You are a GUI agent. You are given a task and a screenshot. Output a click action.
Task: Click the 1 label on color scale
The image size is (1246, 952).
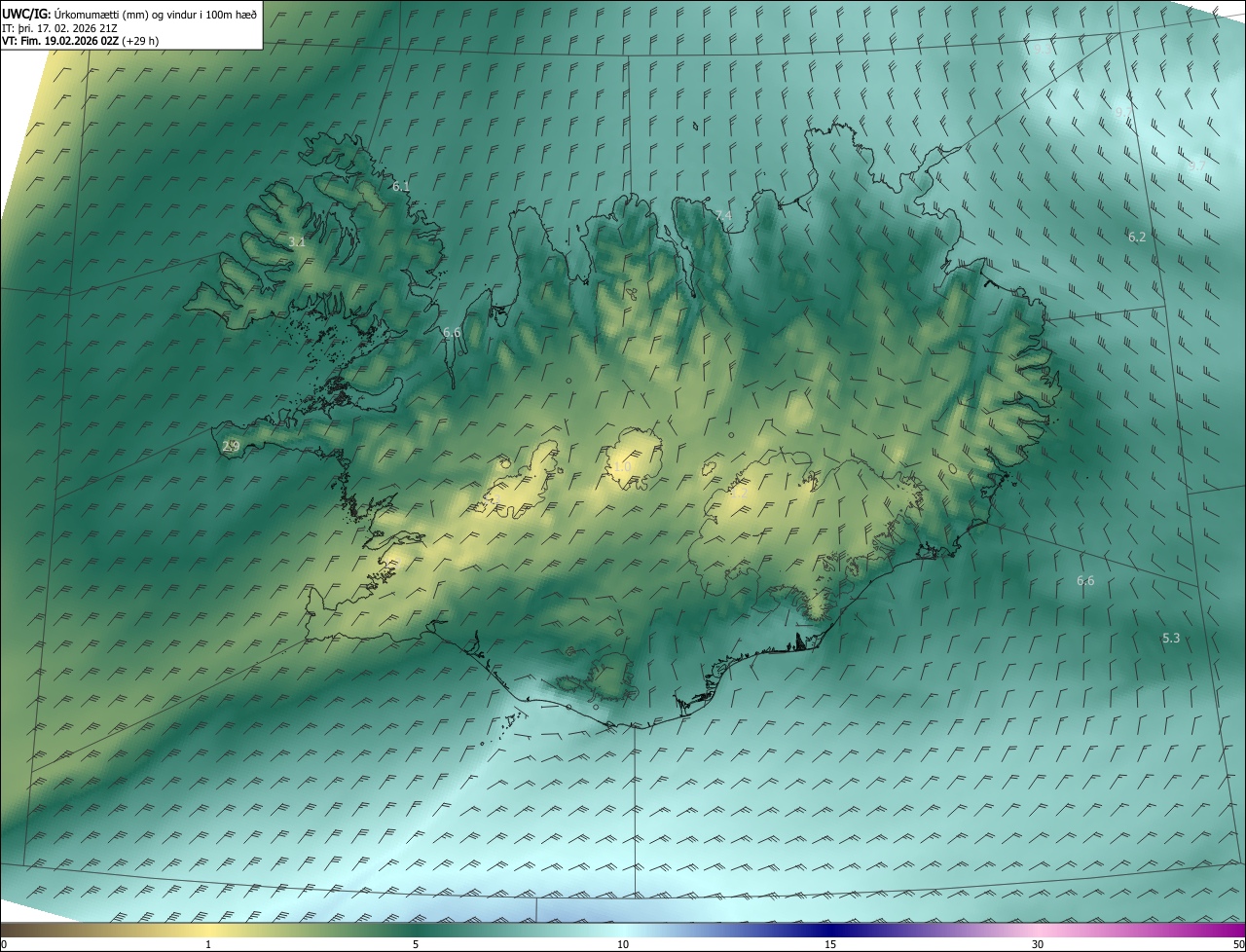(208, 944)
